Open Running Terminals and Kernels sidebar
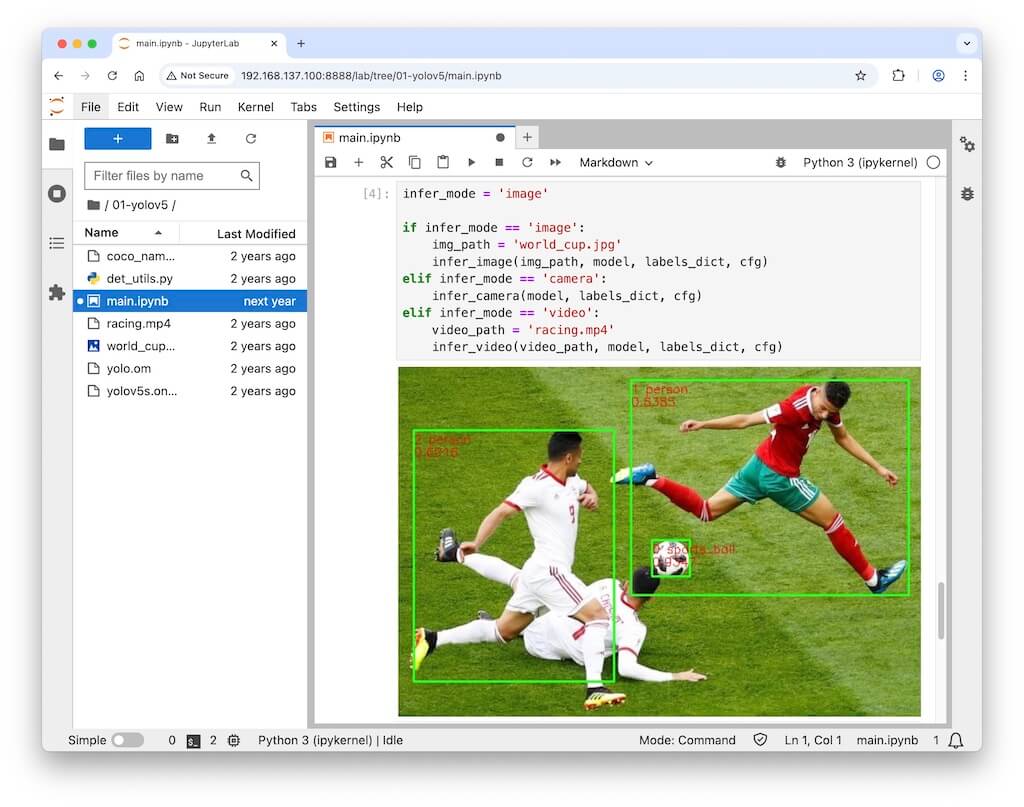Screen dimensions: 1024x807 [x=57, y=193]
